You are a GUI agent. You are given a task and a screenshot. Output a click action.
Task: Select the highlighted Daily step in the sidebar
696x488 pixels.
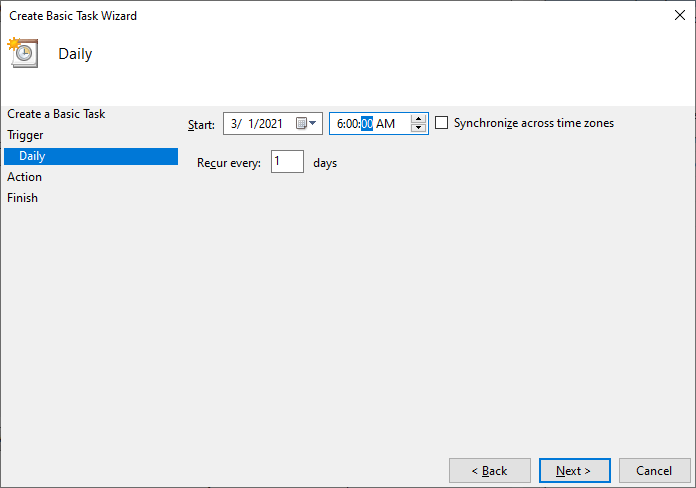coord(32,156)
